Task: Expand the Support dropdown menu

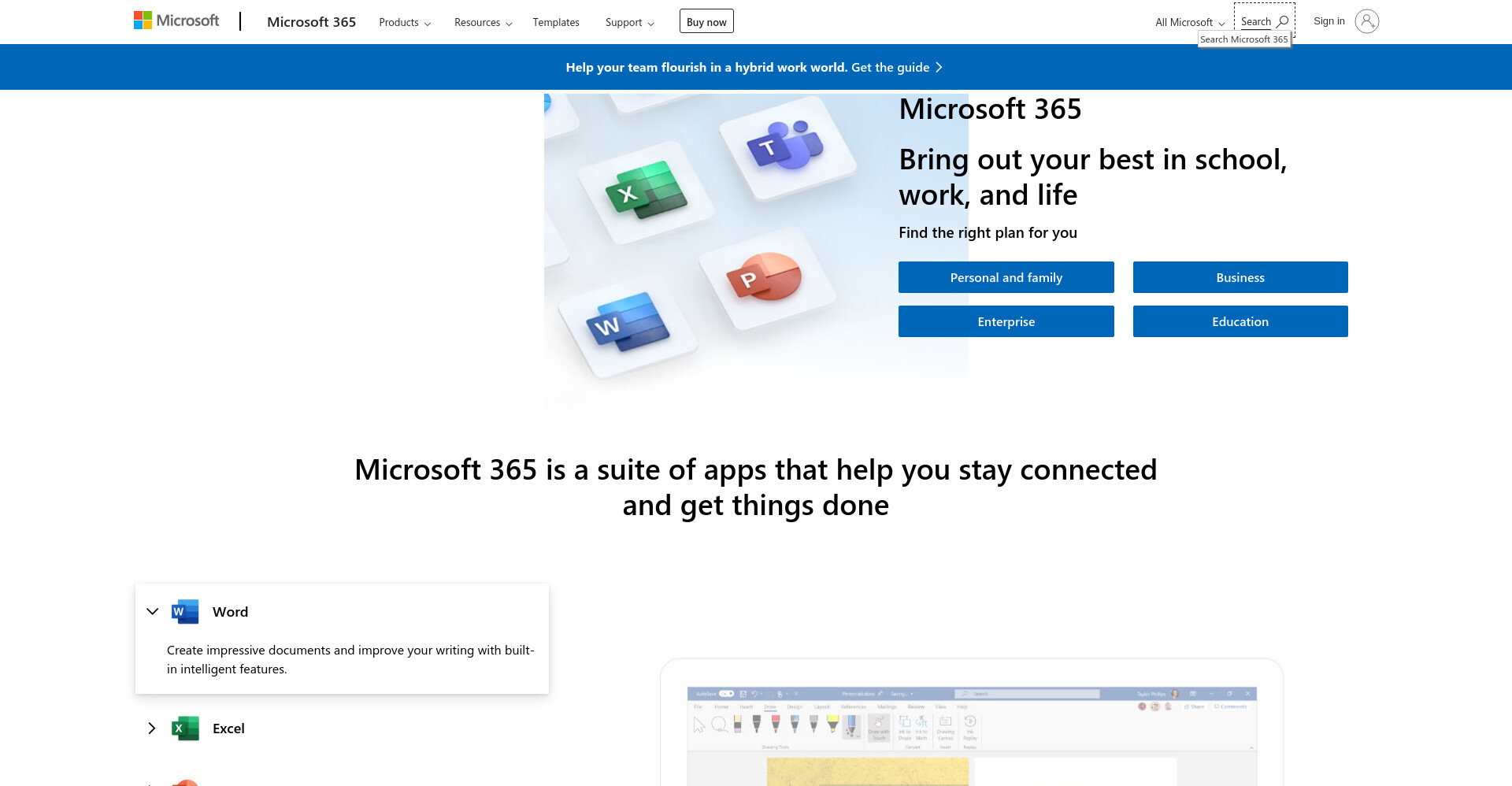Action: 629,22
